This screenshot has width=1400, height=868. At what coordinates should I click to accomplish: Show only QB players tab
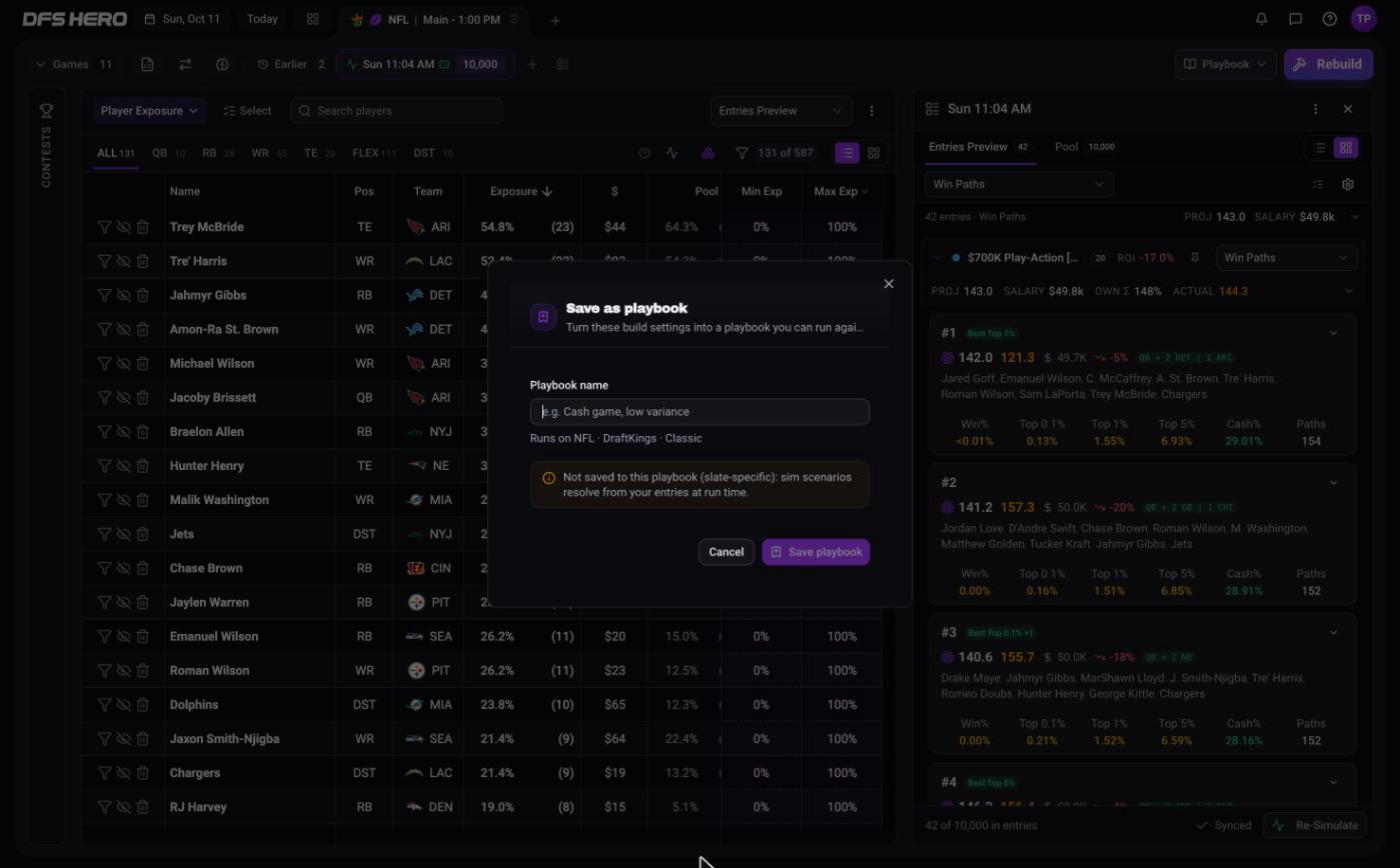pos(168,153)
